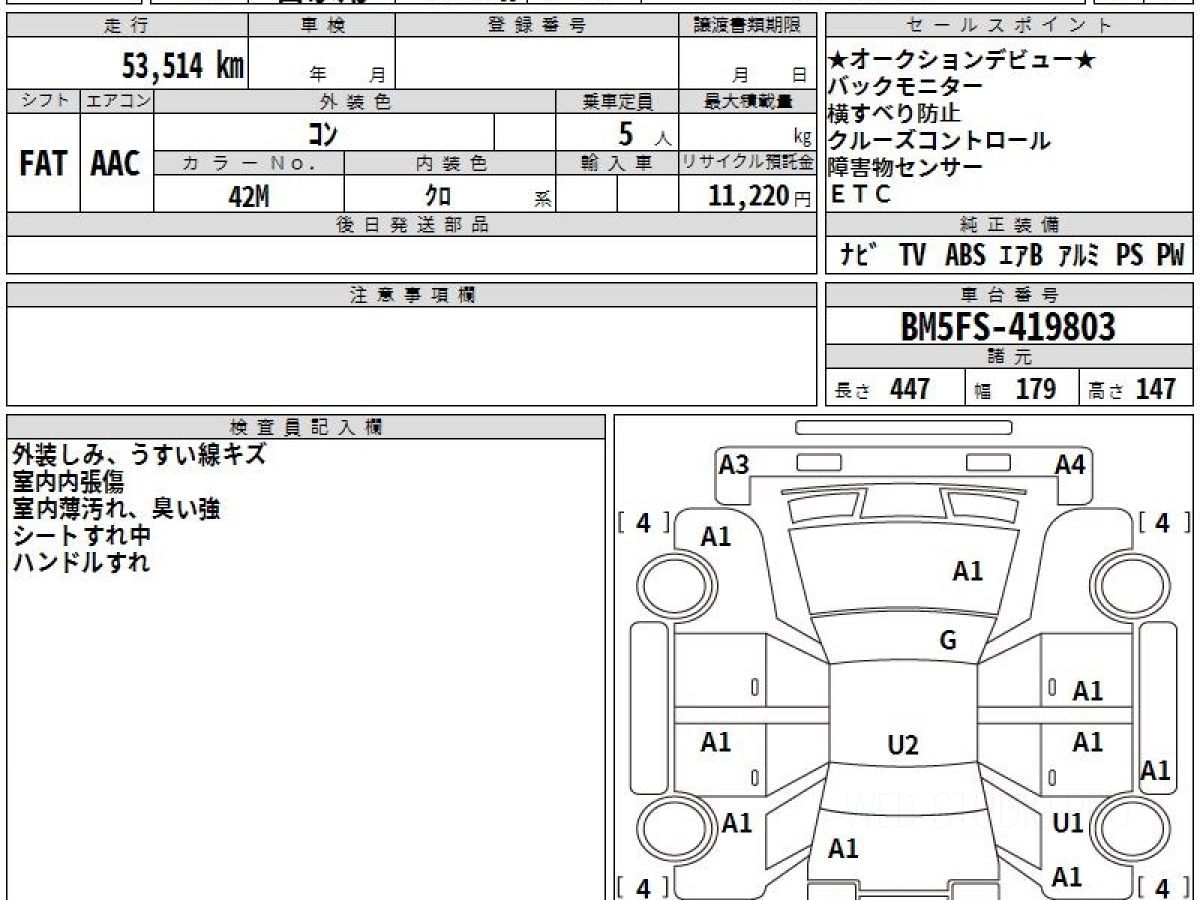
Task: Select the AAC air conditioner value
Action: [116, 165]
